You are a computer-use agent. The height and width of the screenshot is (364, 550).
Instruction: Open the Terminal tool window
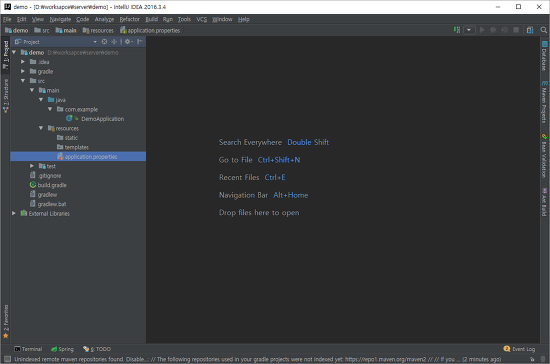pyautogui.click(x=28, y=349)
